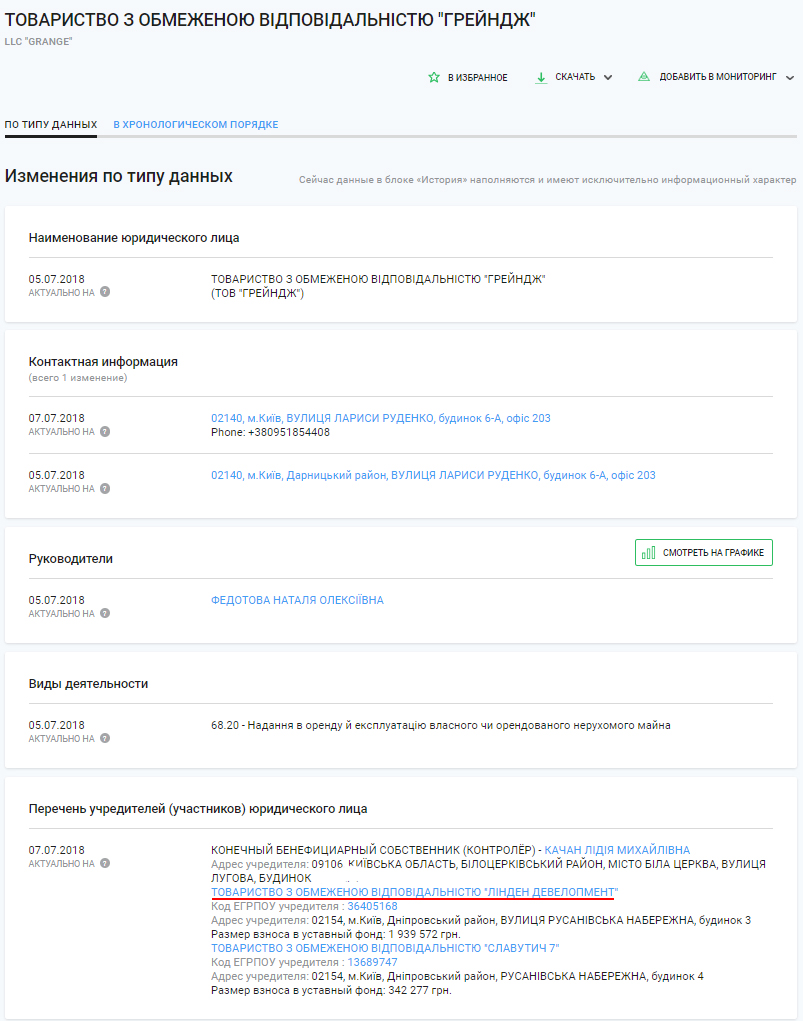
Task: Click help icon in Виды деятельности section
Action: click(x=105, y=739)
